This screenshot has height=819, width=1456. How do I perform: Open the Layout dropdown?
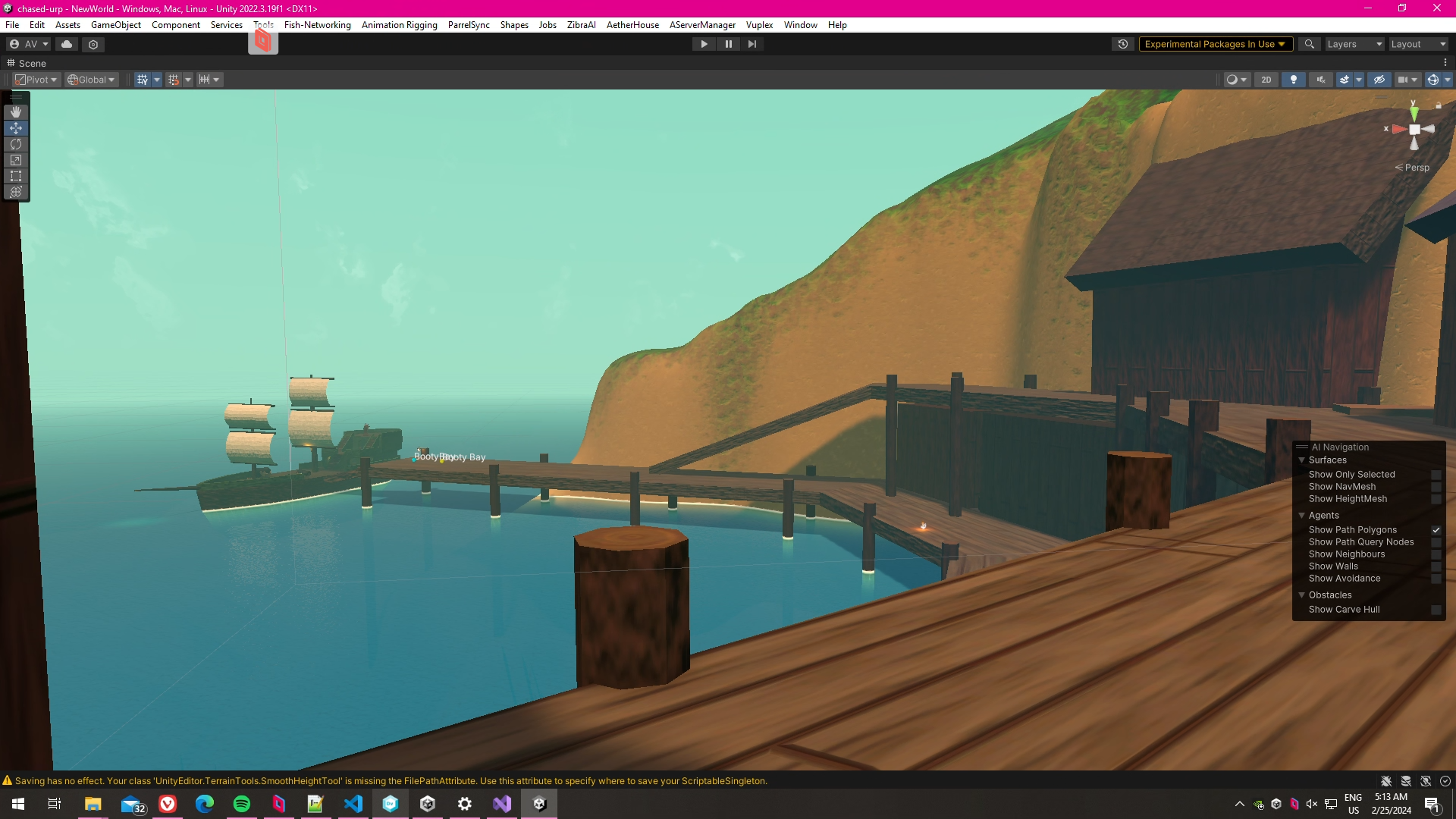pyautogui.click(x=1418, y=44)
